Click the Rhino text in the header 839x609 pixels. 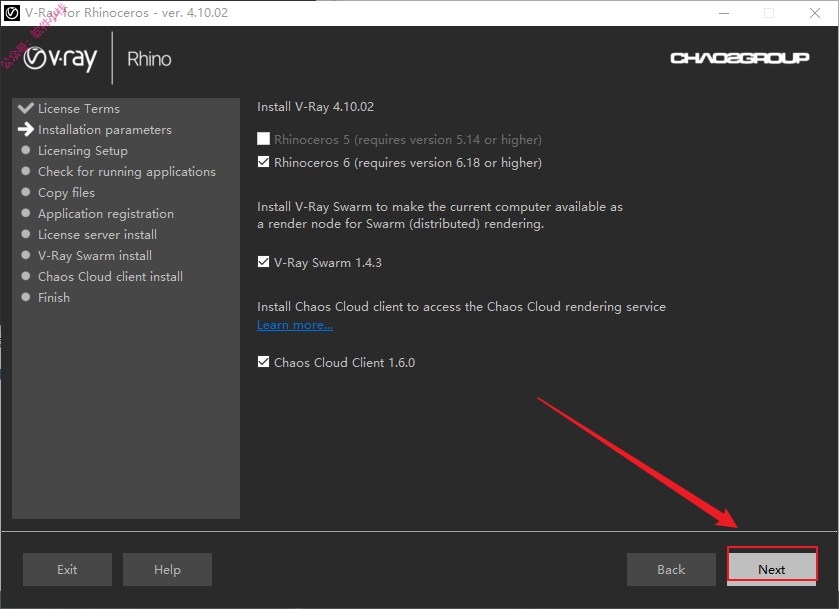149,59
